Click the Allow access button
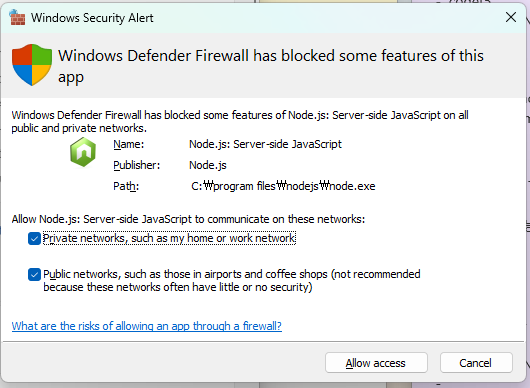 [376, 363]
